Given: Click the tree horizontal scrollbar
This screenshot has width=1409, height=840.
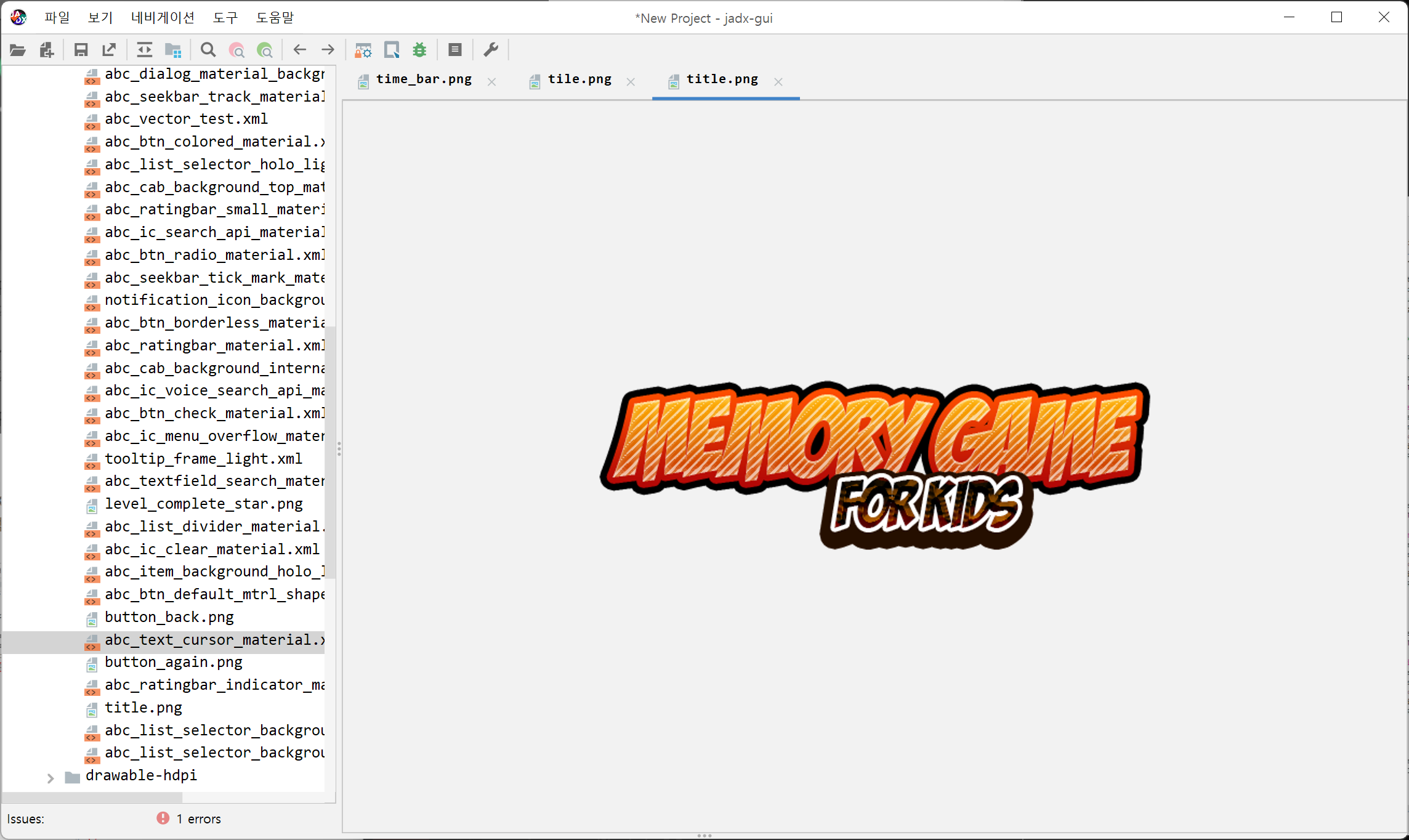Looking at the screenshot, I should 92,797.
